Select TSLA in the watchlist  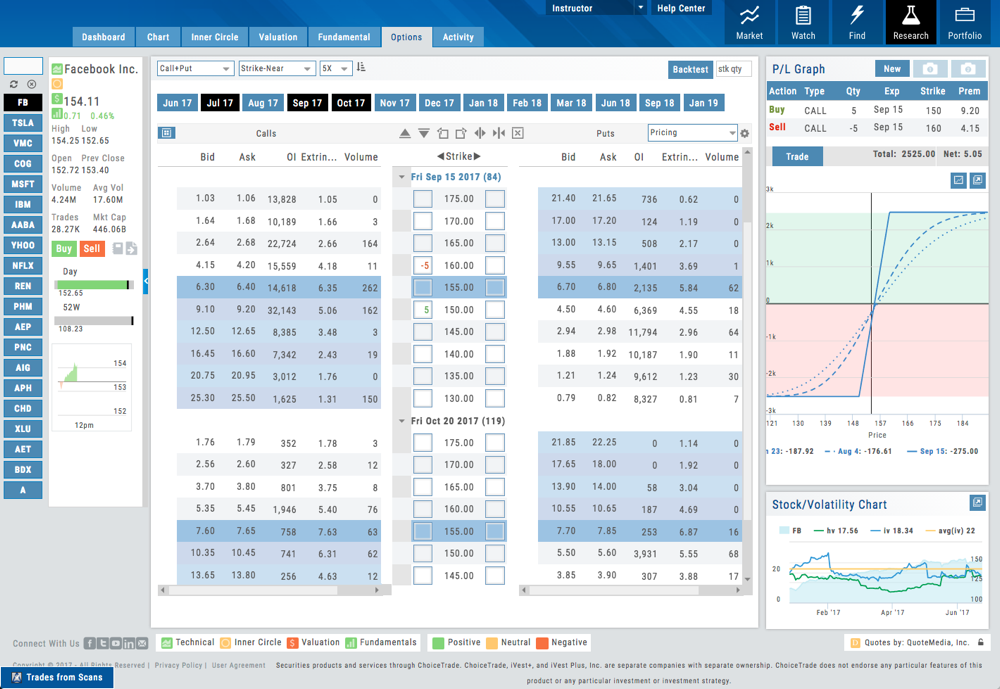coord(23,123)
